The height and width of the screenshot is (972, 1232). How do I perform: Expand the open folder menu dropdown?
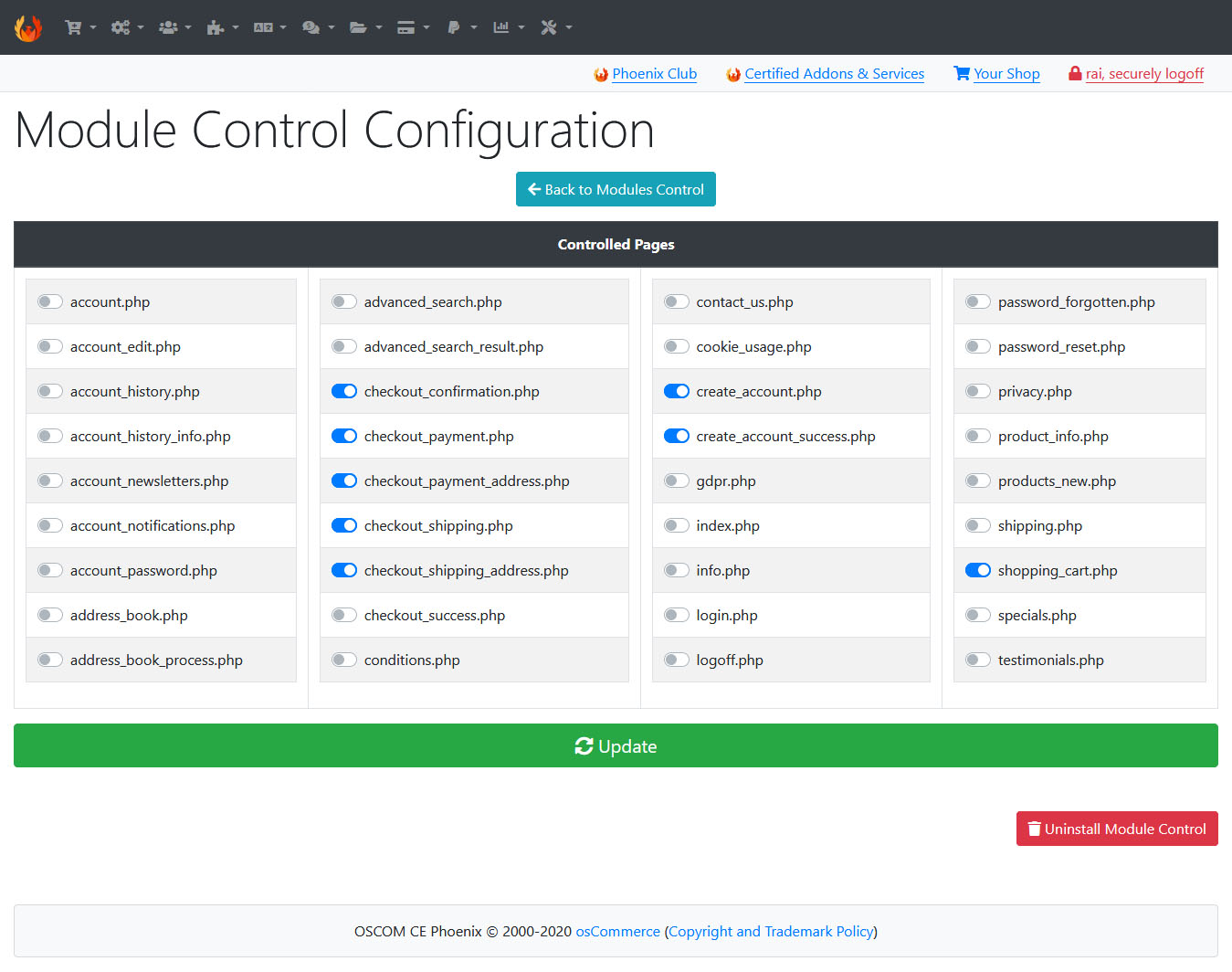(x=365, y=27)
